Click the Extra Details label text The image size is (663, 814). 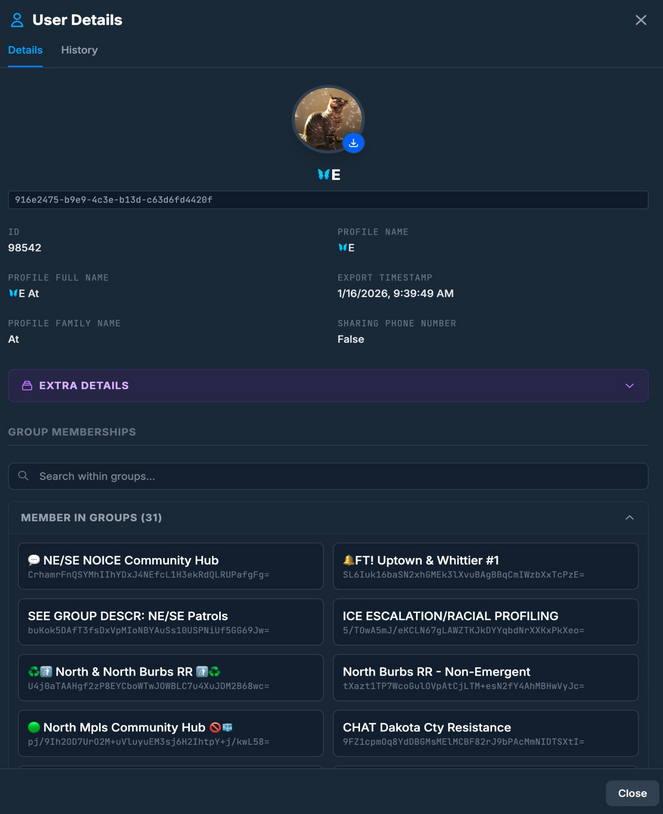click(x=84, y=386)
